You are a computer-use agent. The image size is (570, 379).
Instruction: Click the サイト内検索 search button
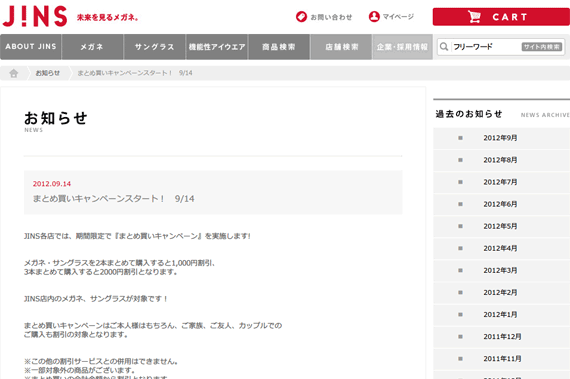click(542, 47)
